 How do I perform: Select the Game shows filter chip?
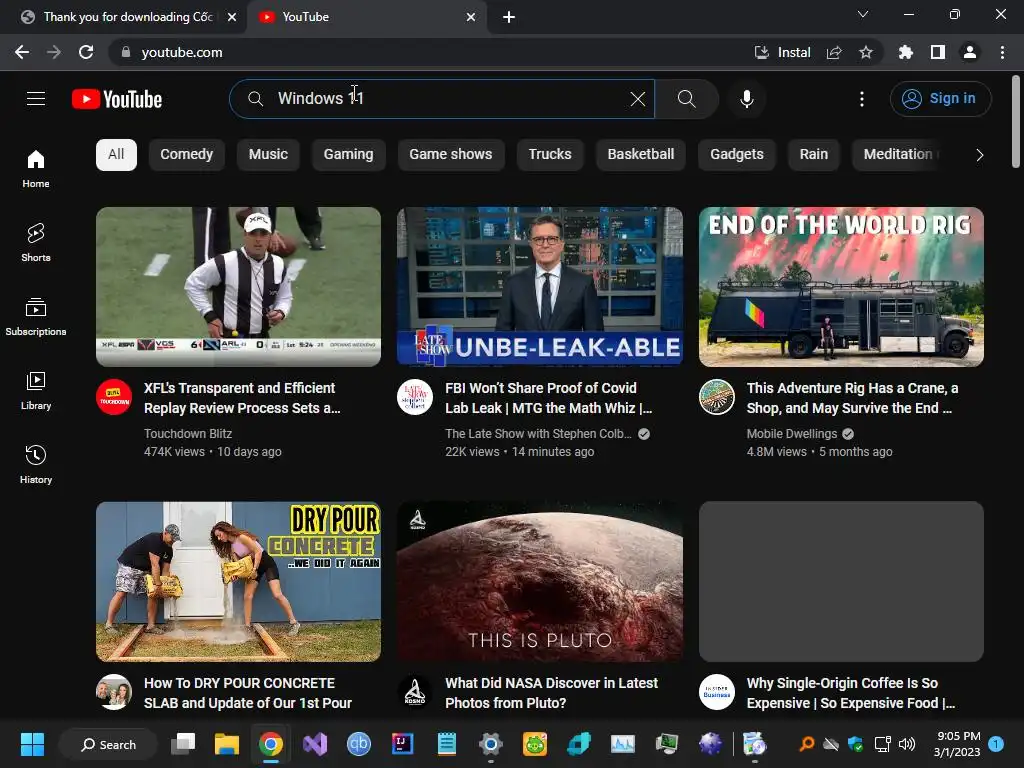click(x=451, y=155)
